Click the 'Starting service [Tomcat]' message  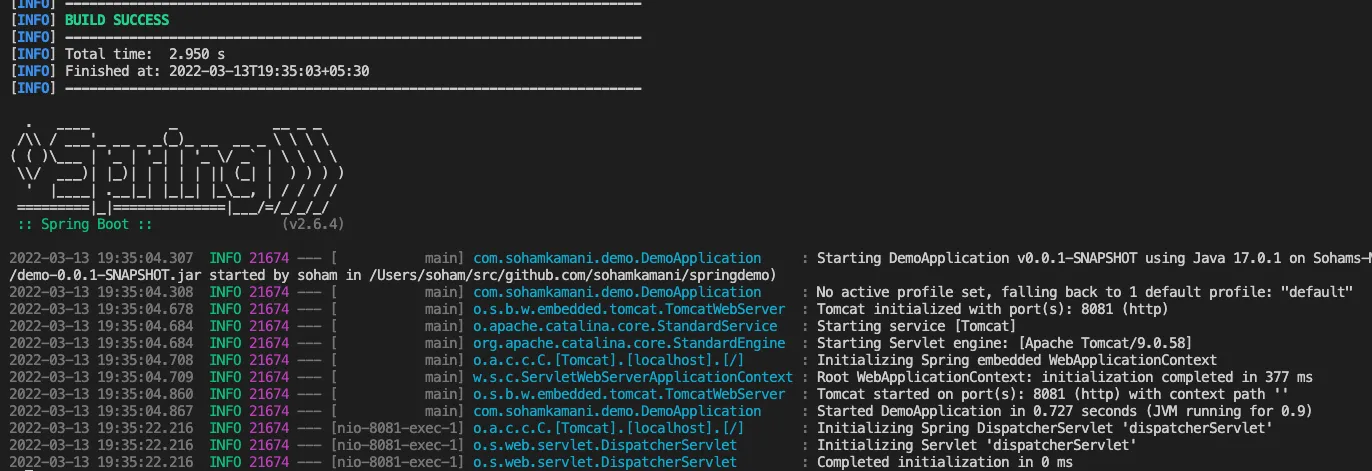point(916,326)
